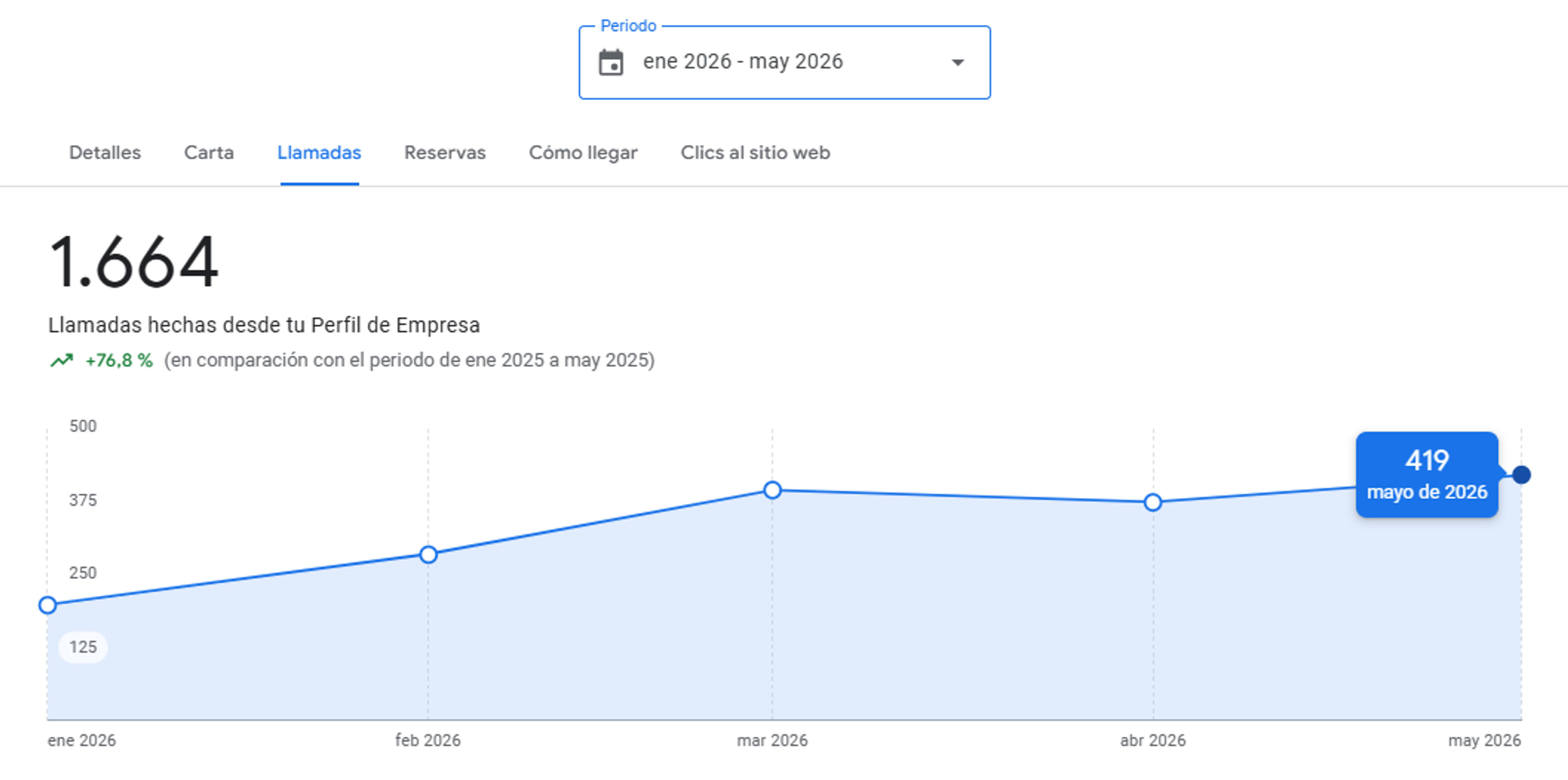Select the feb 2026 data point

pos(428,555)
